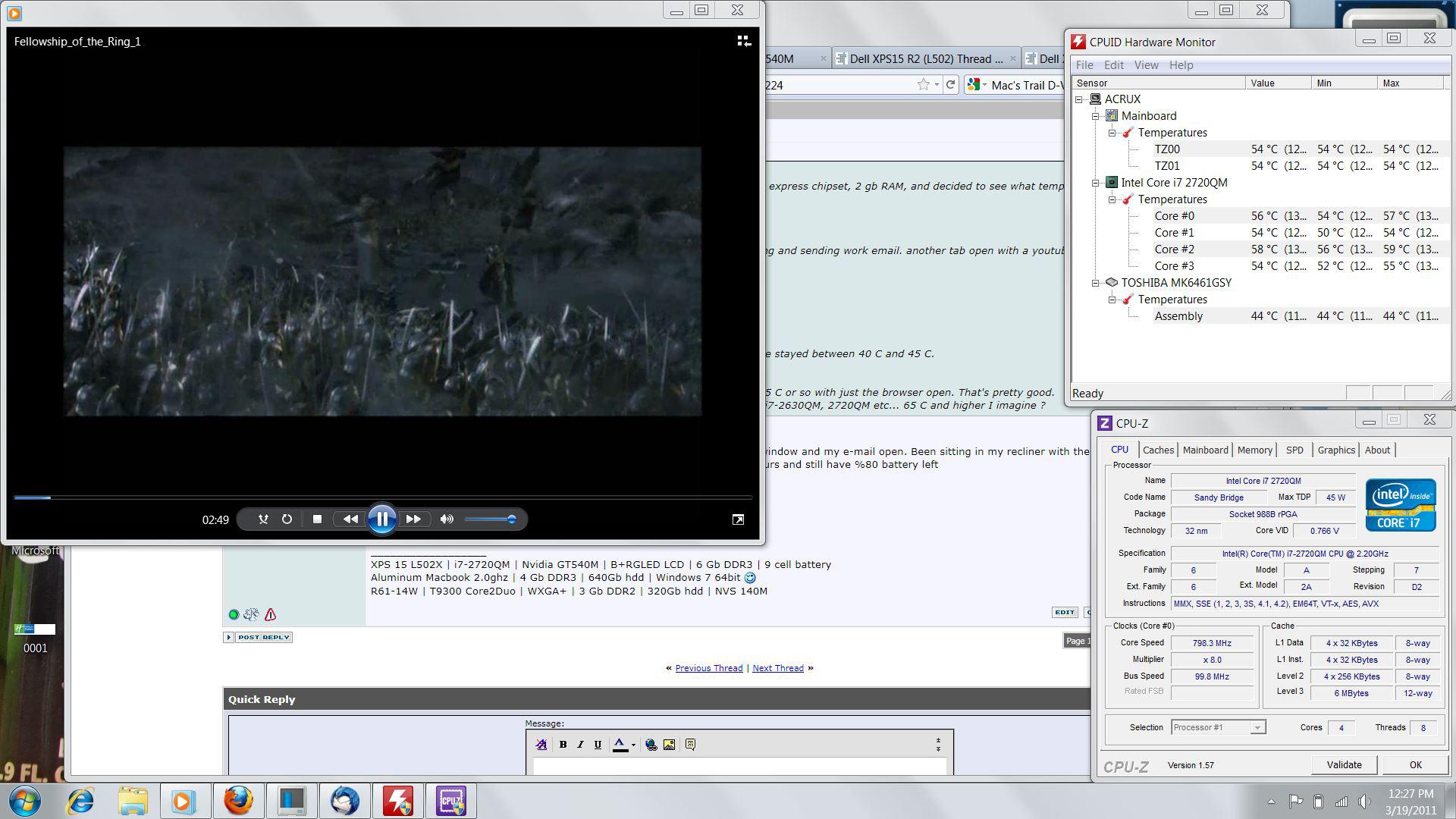Collapse Temperatures under TOSHIBA drive
The width and height of the screenshot is (1456, 819).
[1112, 300]
